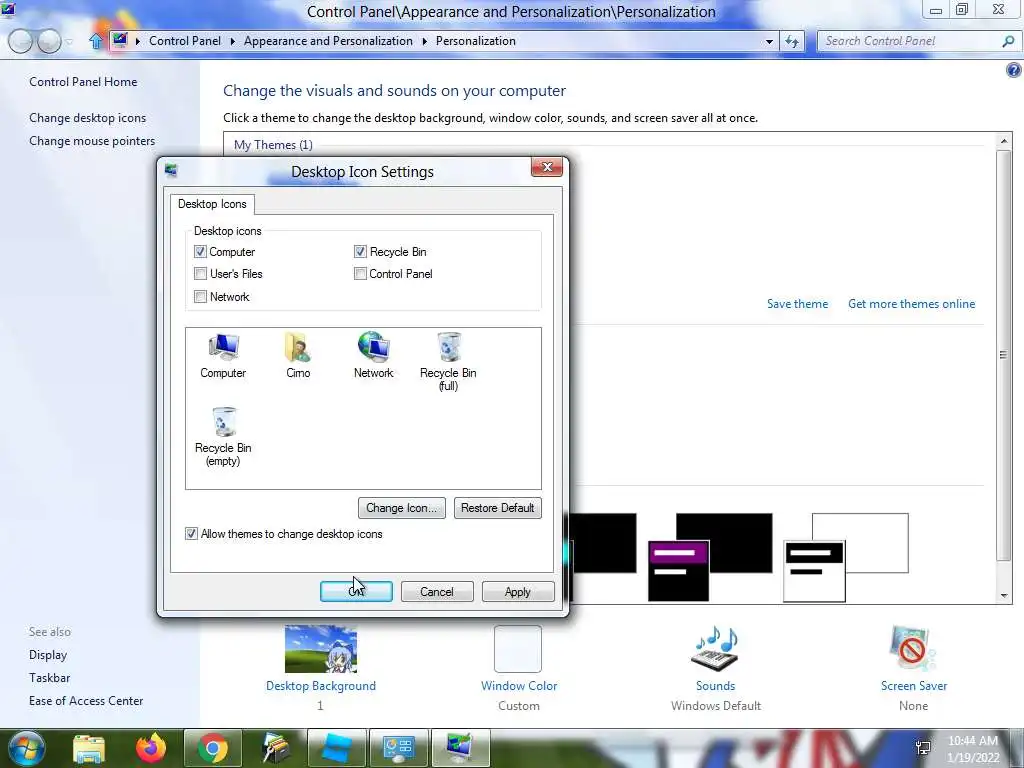Open the WinRAR taskbar icon
Viewport: 1024px width, 768px height.
(x=275, y=748)
